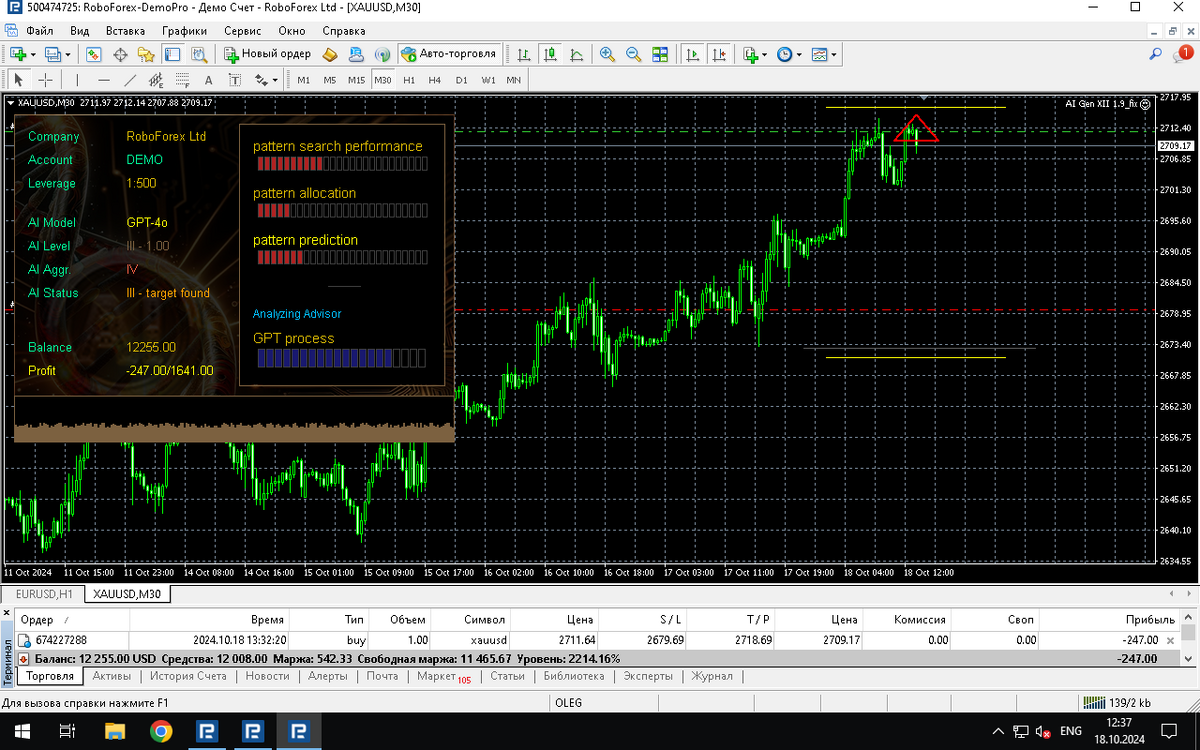Screen dimensions: 1200x750
Task: Open the Маркет terminal tab
Action: point(443,676)
